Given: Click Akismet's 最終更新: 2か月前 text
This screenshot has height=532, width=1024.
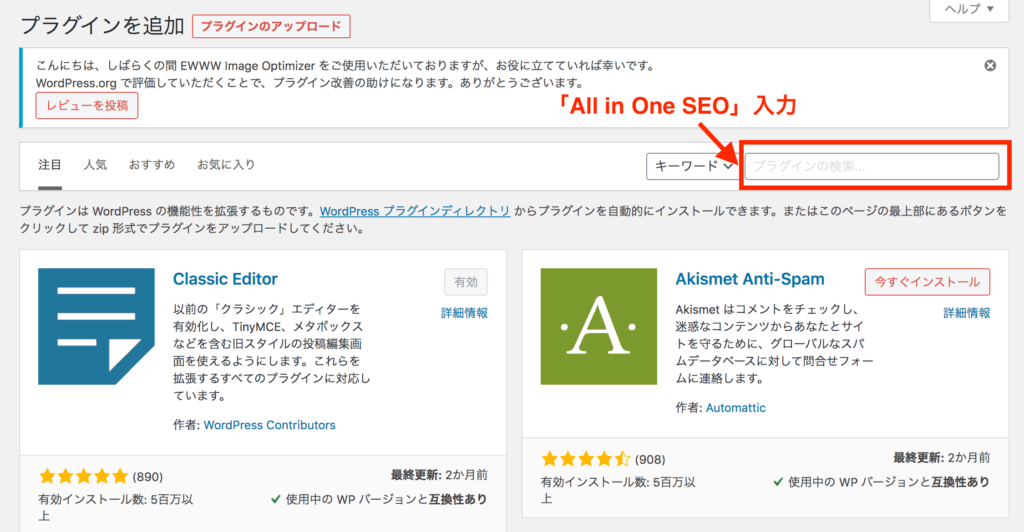Looking at the screenshot, I should [942, 458].
